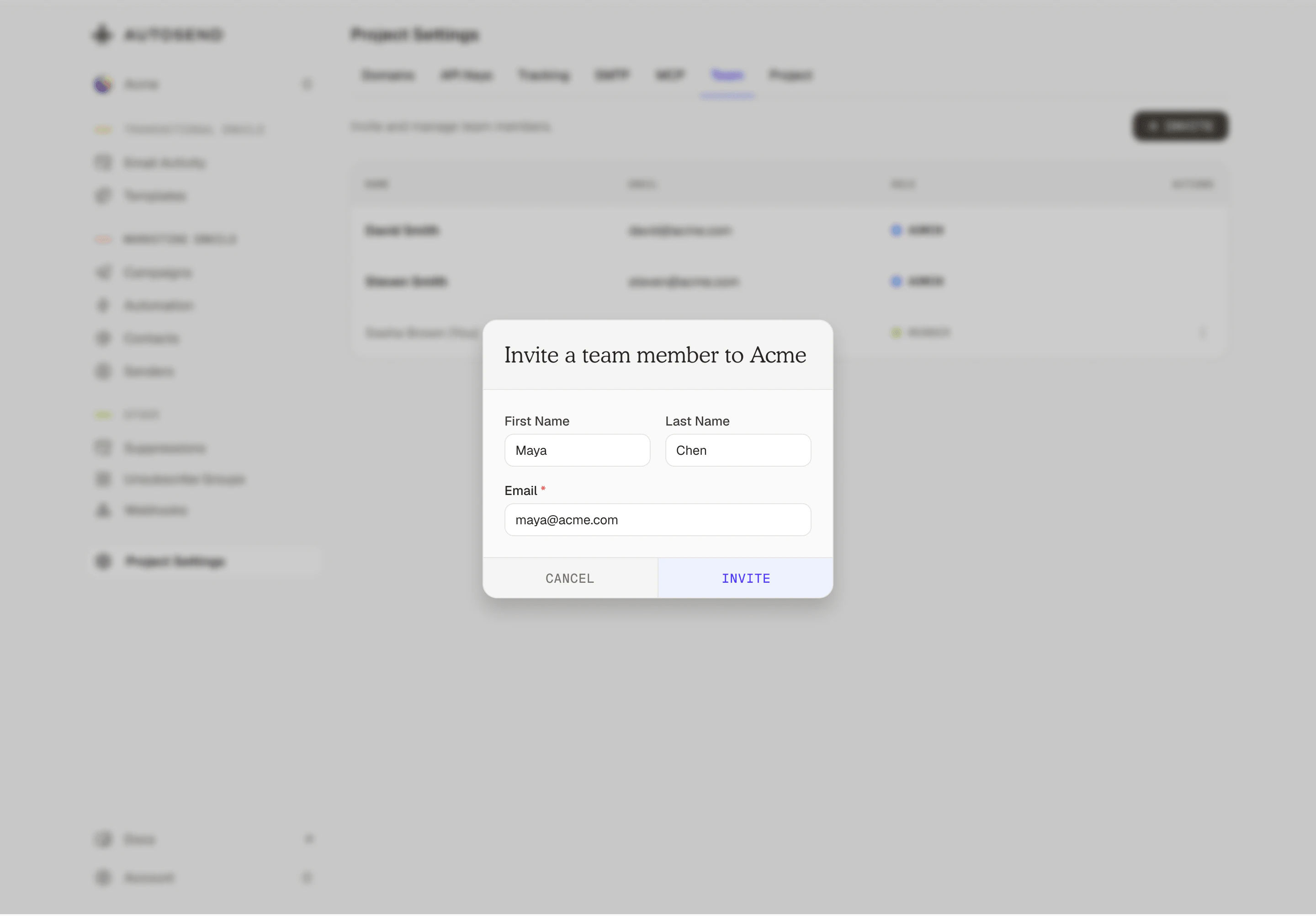Go to Templates in the sidebar
Screen dimensions: 1316x916
point(155,196)
